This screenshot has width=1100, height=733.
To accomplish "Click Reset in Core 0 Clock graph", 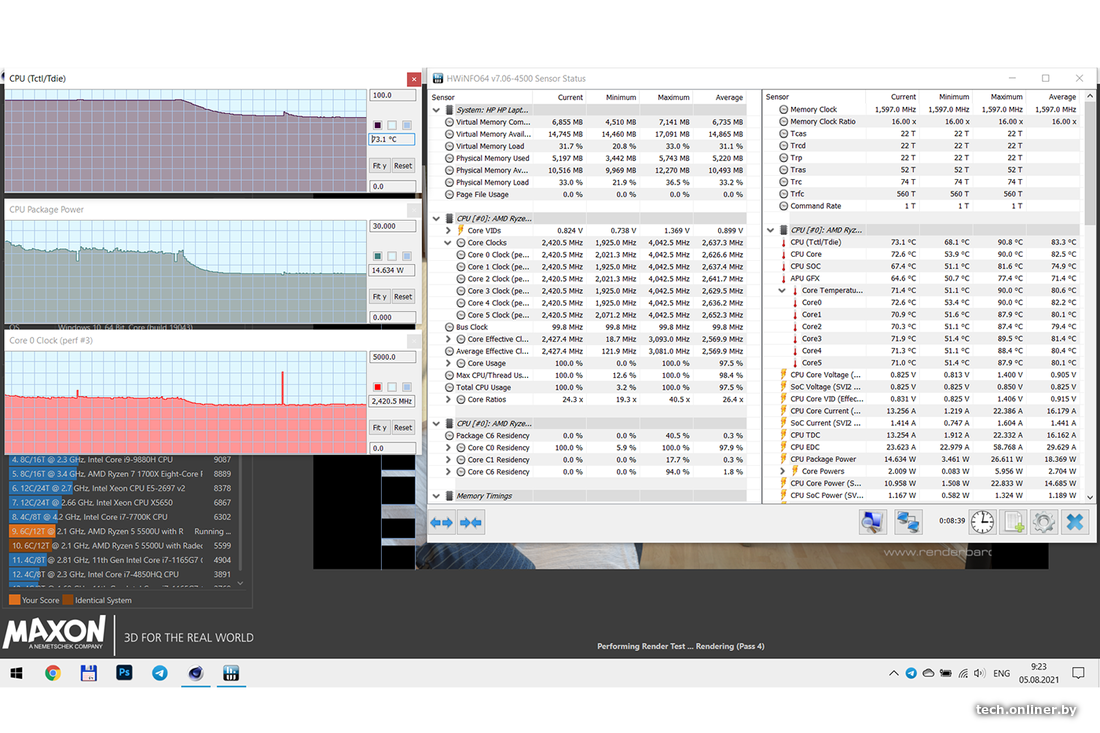I will (402, 427).
